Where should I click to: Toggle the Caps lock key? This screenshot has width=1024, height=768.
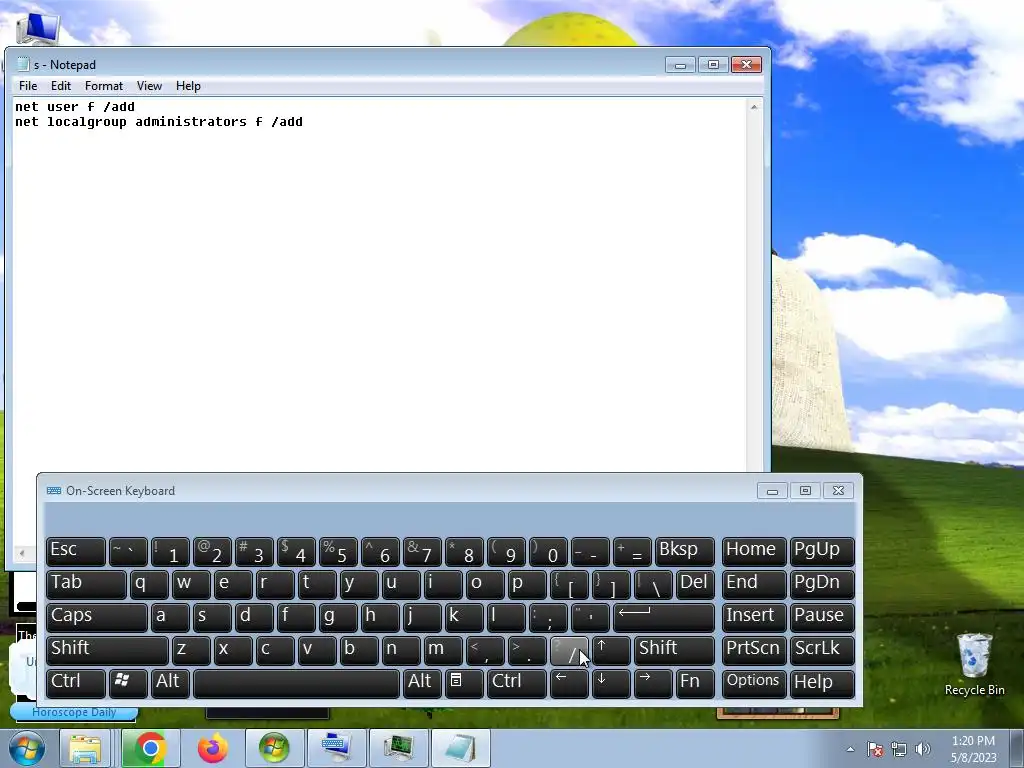(97, 617)
